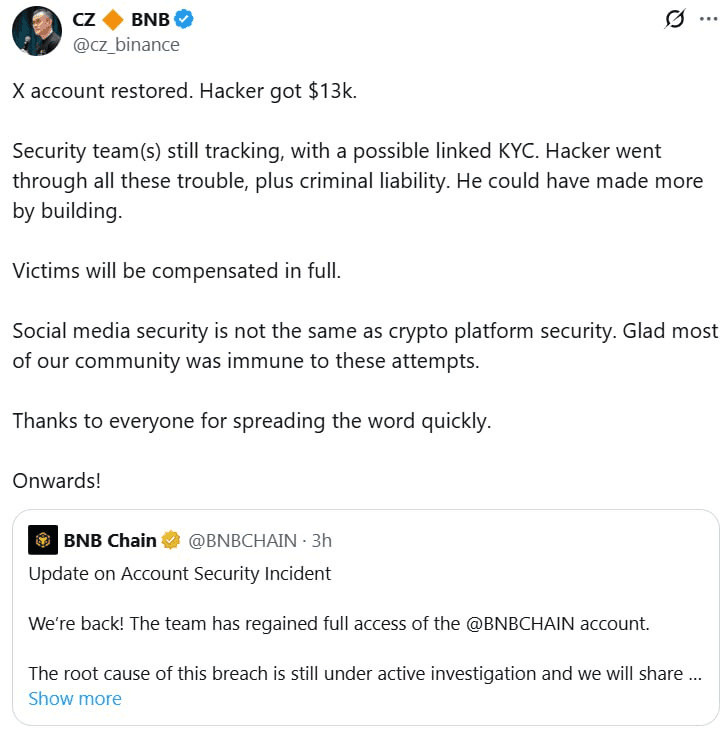Click the 'X account restored' opening line
Screen dimensions: 725x739
coord(185,91)
